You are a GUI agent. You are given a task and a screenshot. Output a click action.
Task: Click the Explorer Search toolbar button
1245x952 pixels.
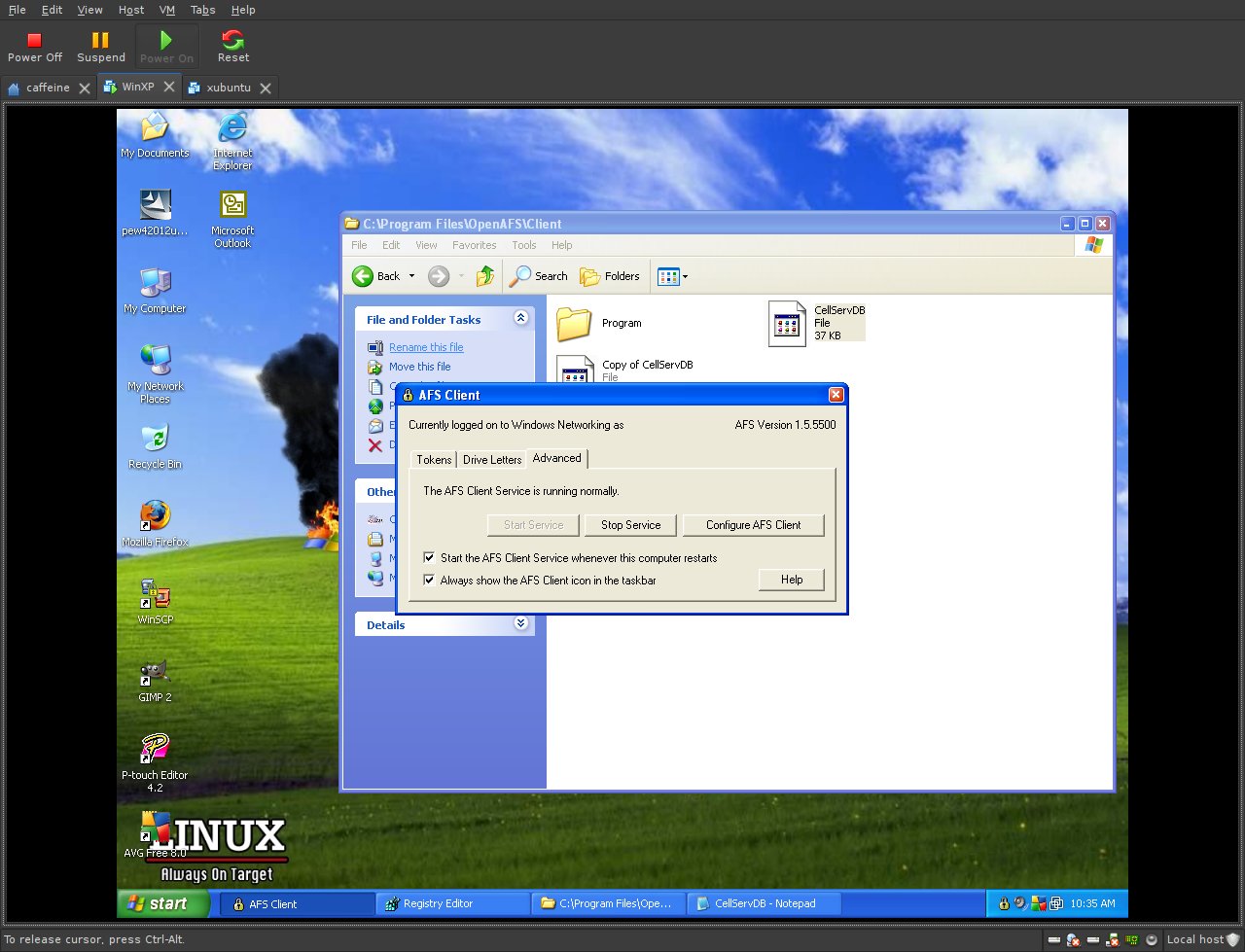[x=539, y=276]
